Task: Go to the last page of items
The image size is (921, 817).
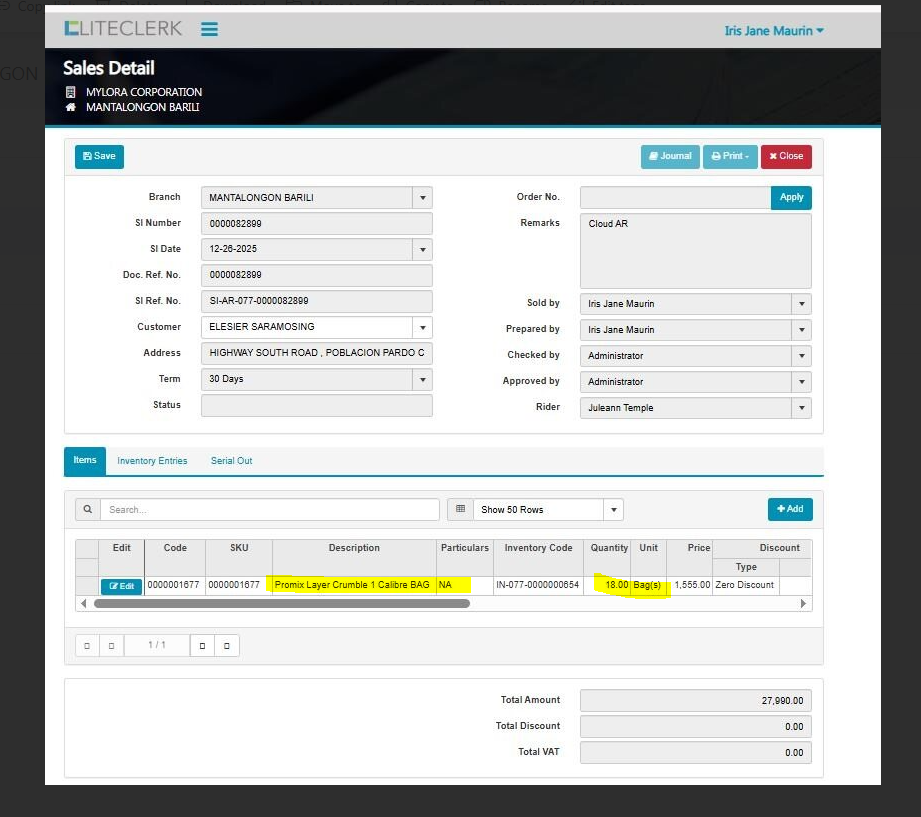Action: (x=227, y=646)
